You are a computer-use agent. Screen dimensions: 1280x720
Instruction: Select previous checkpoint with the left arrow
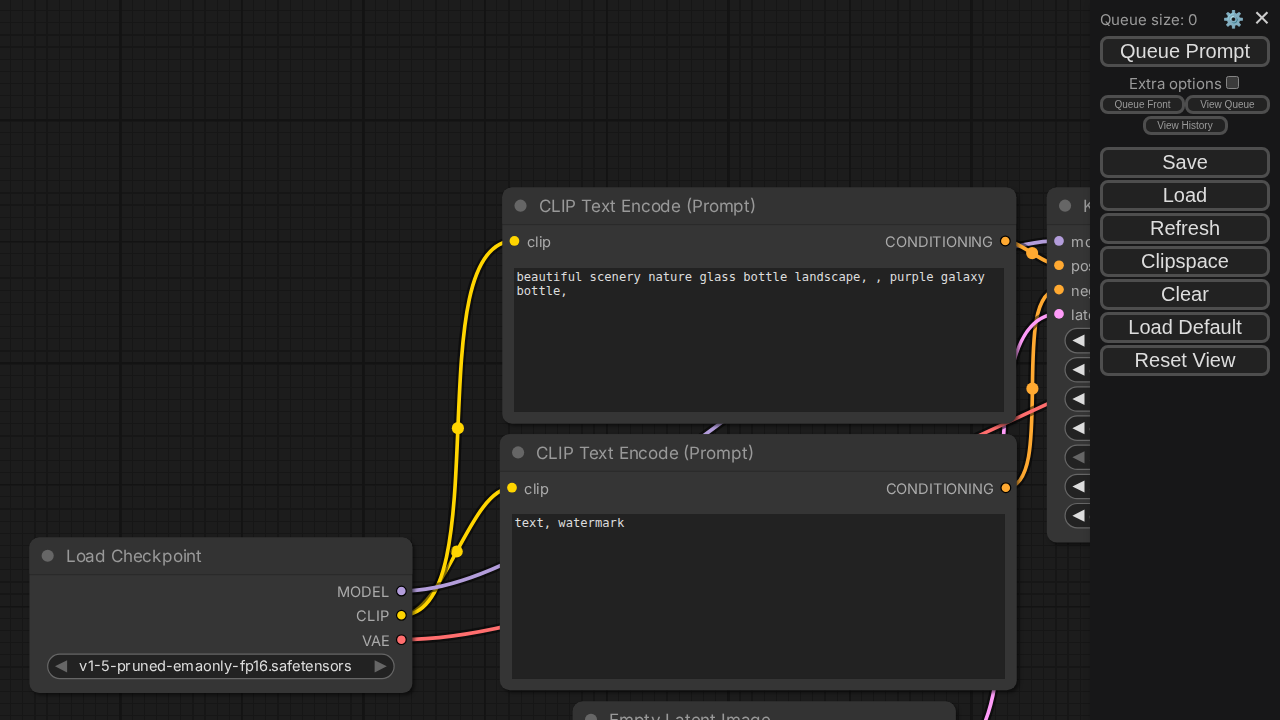coord(61,666)
